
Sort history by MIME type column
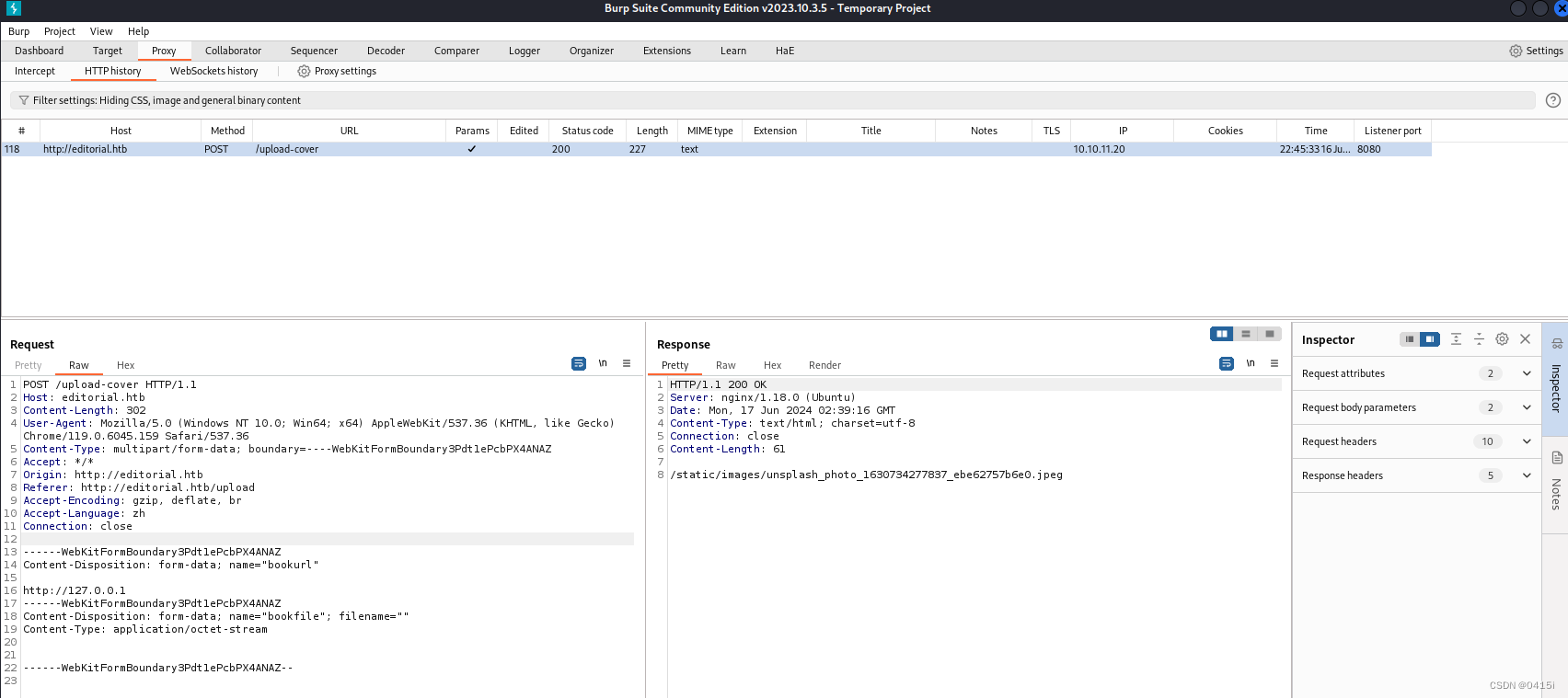click(710, 131)
